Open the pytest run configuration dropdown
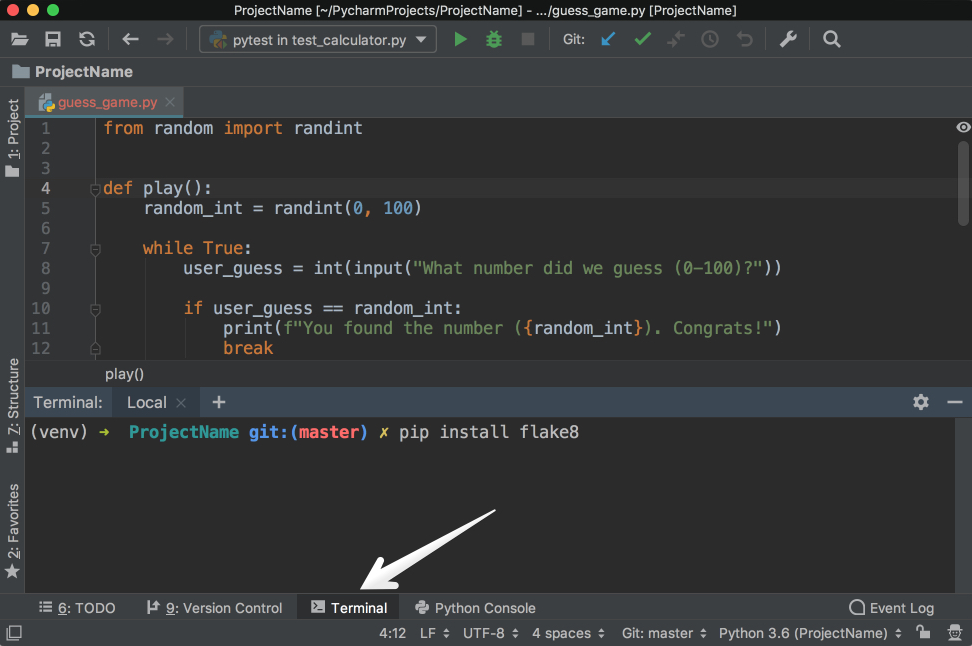 click(x=317, y=40)
